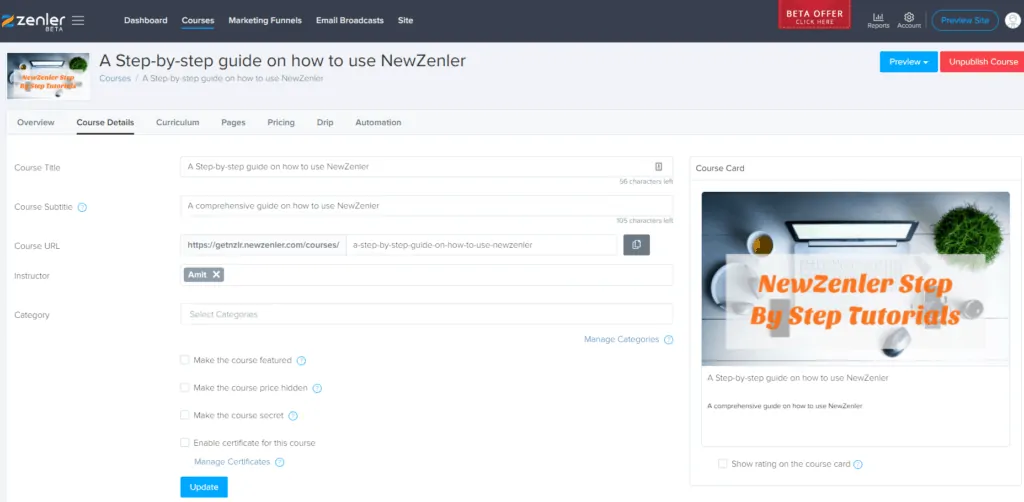The width and height of the screenshot is (1024, 502).
Task: Click the course card thumbnail image
Action: (x=855, y=278)
